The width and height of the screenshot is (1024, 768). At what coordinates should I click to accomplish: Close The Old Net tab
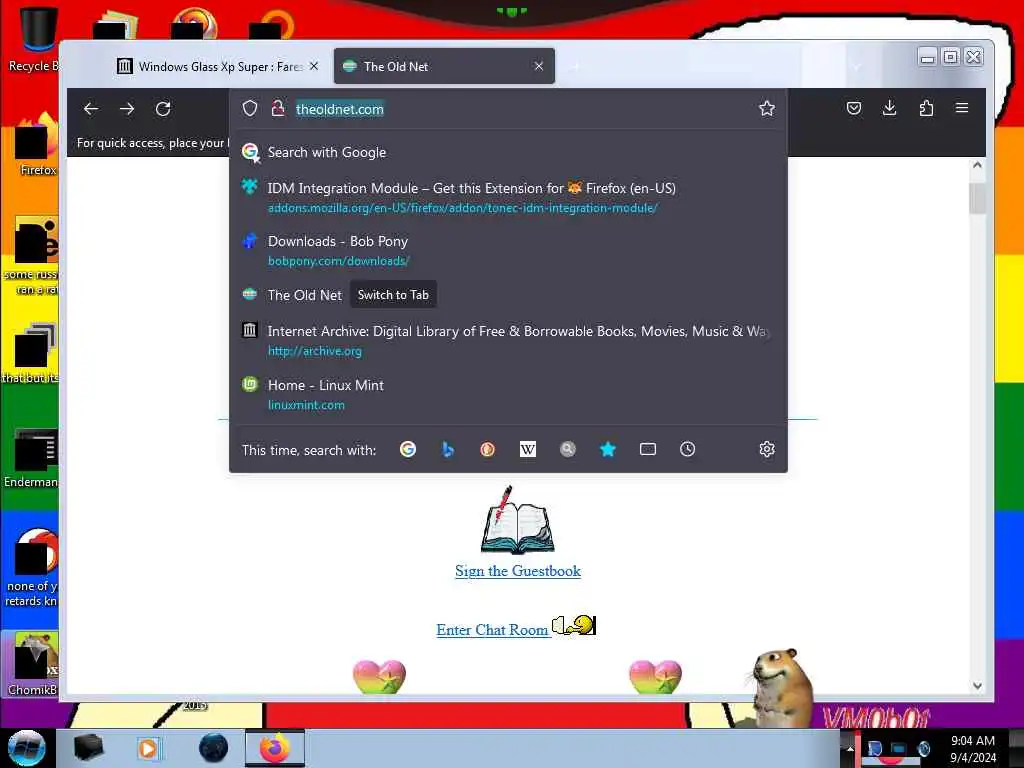pos(539,66)
